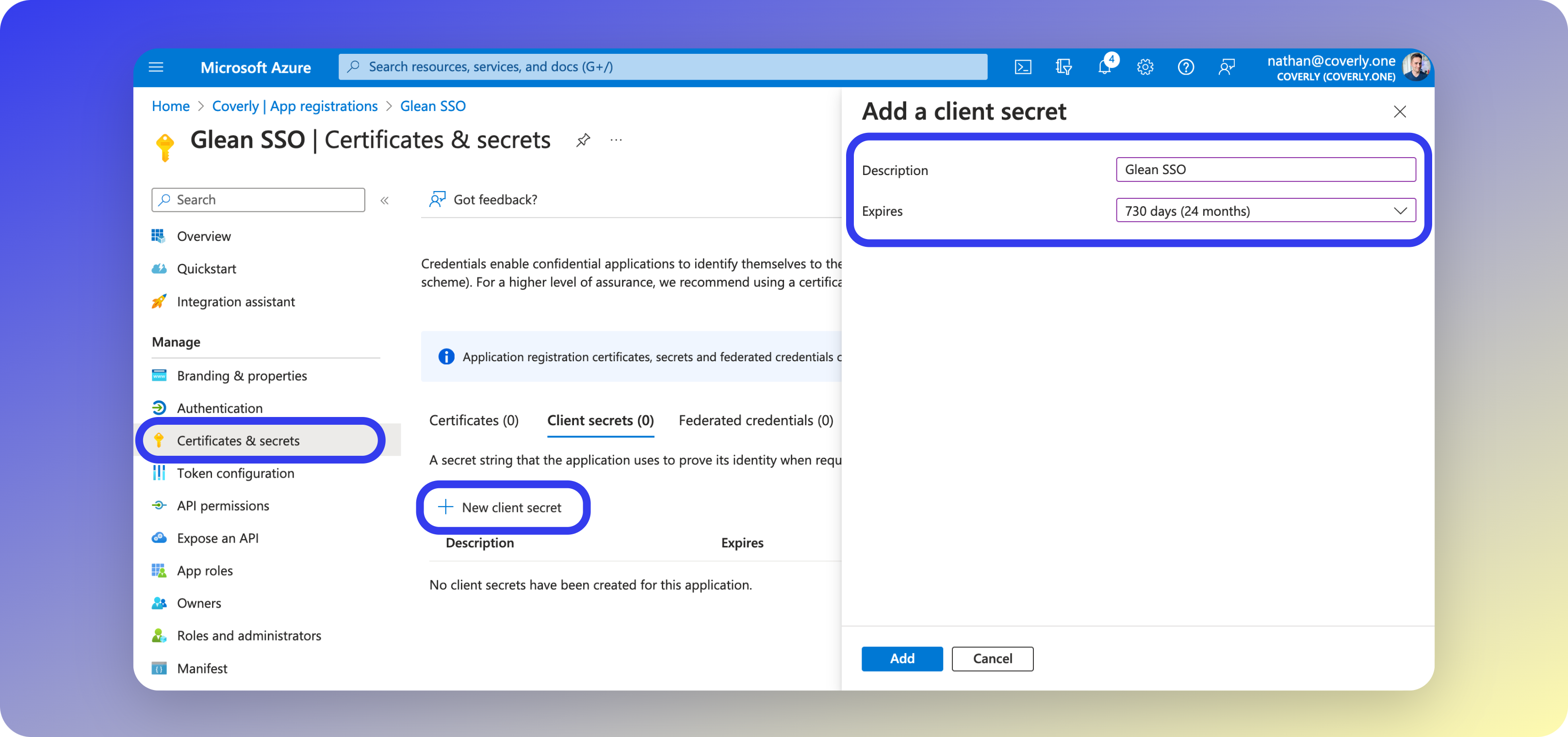
Task: Switch to the Certificates (0) tab
Action: pyautogui.click(x=474, y=420)
